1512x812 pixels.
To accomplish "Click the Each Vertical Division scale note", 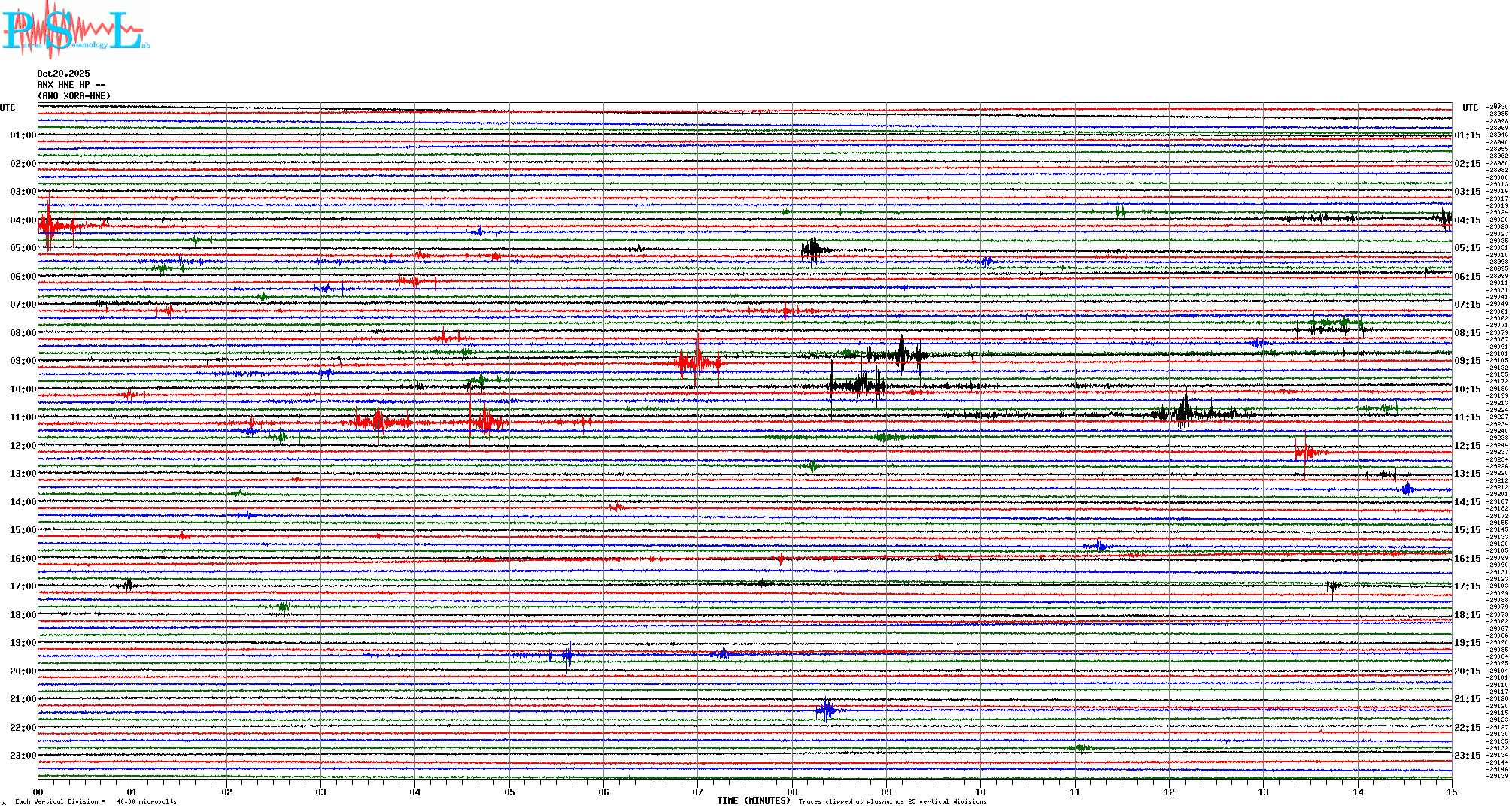I will point(96,801).
